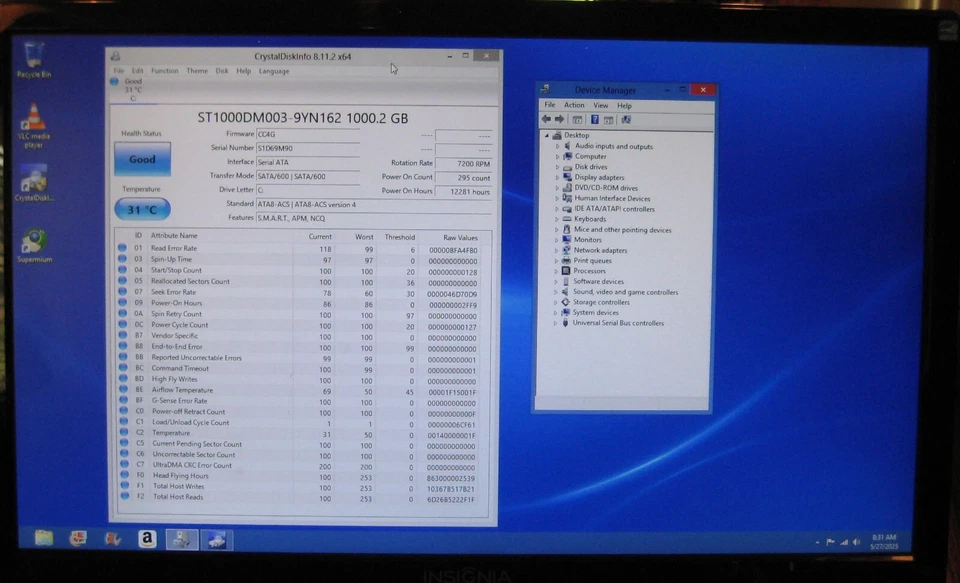Image resolution: width=960 pixels, height=583 pixels.
Task: Select the Desktop root in Device Manager tree
Action: pyautogui.click(x=577, y=135)
